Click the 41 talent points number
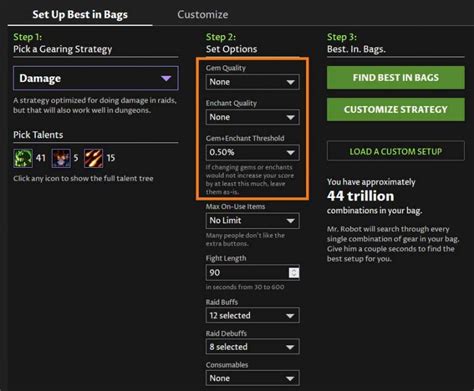 click(x=41, y=158)
